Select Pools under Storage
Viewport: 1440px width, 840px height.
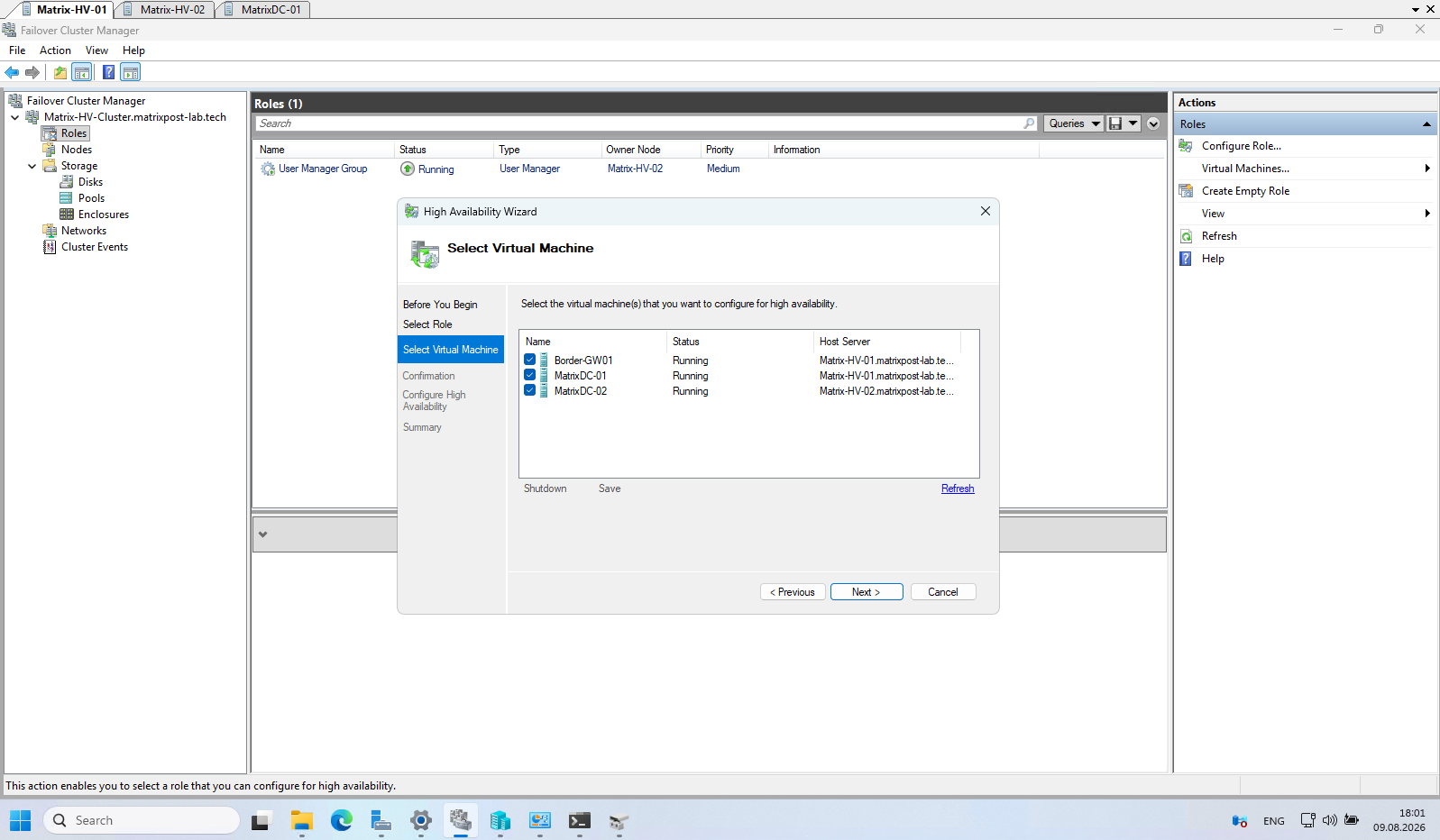[x=91, y=198]
